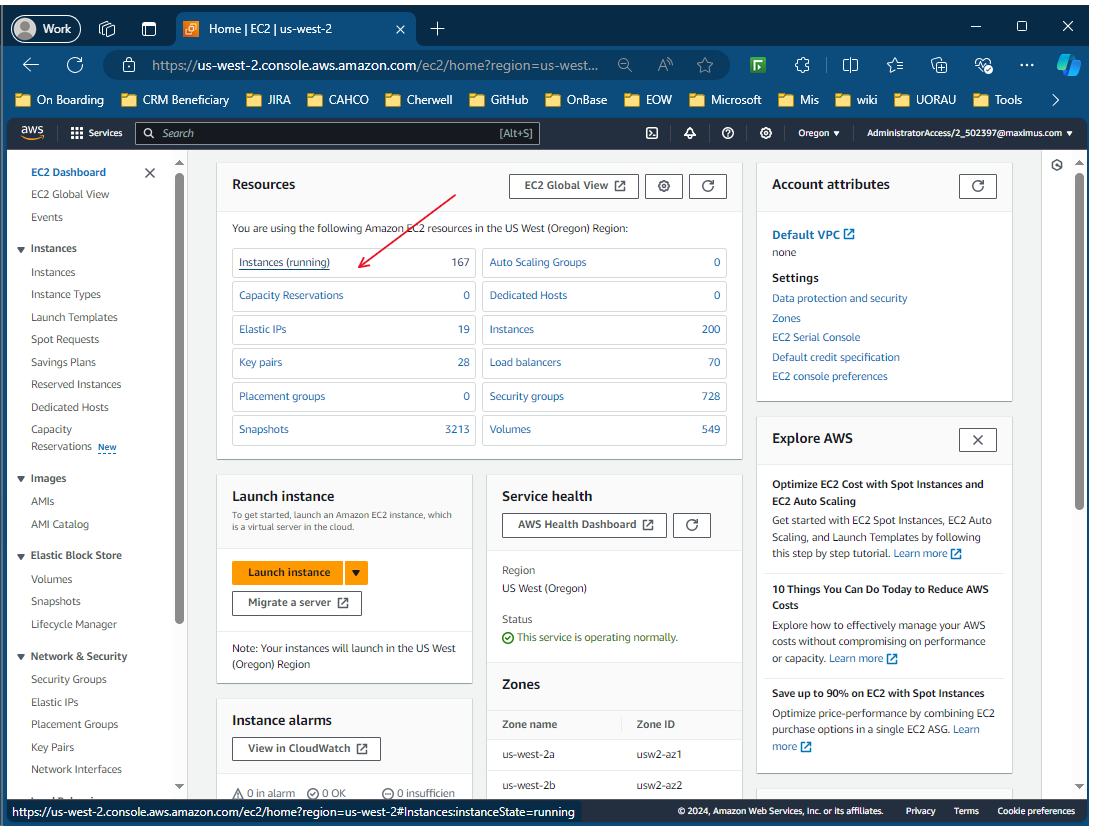Open Favorites list icon in toolbar
The height and width of the screenshot is (826, 1093).
click(895, 65)
